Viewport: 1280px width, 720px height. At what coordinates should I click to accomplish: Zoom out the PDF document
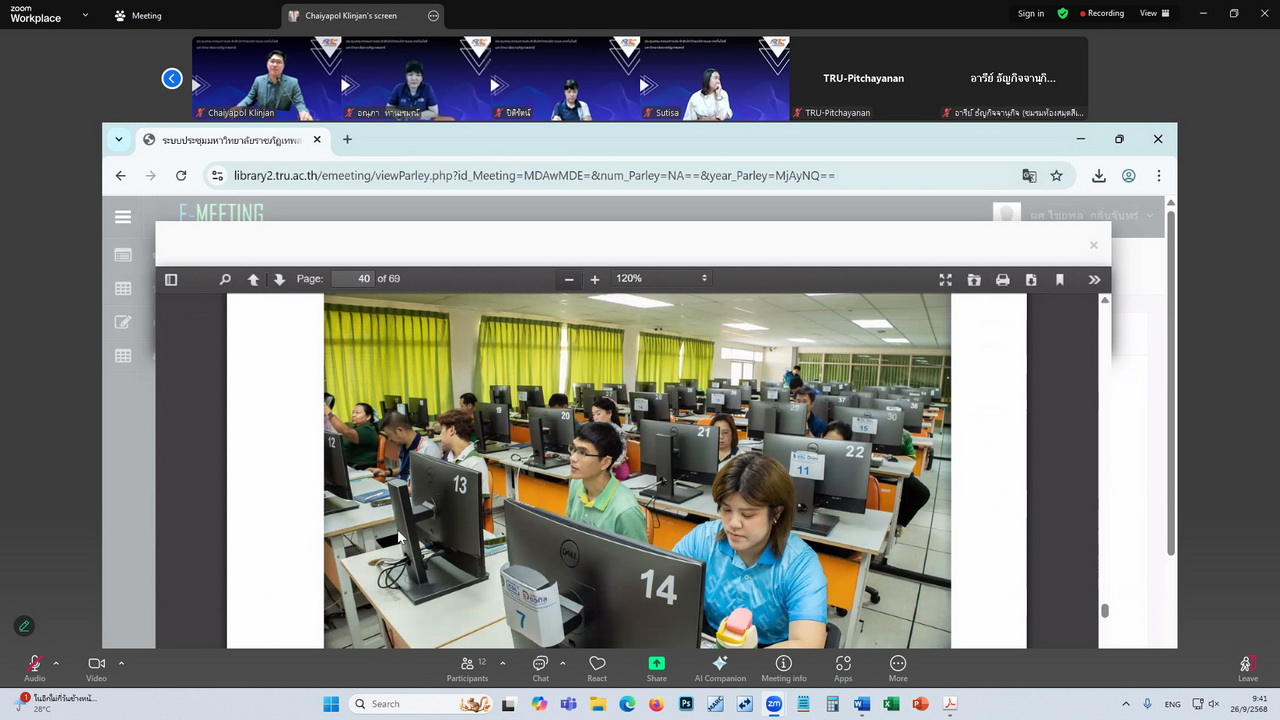(569, 279)
